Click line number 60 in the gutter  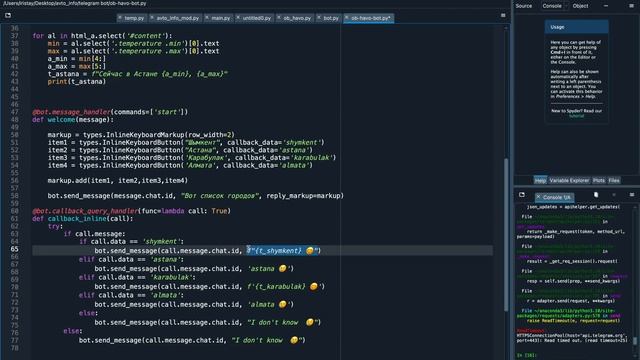click(14, 211)
